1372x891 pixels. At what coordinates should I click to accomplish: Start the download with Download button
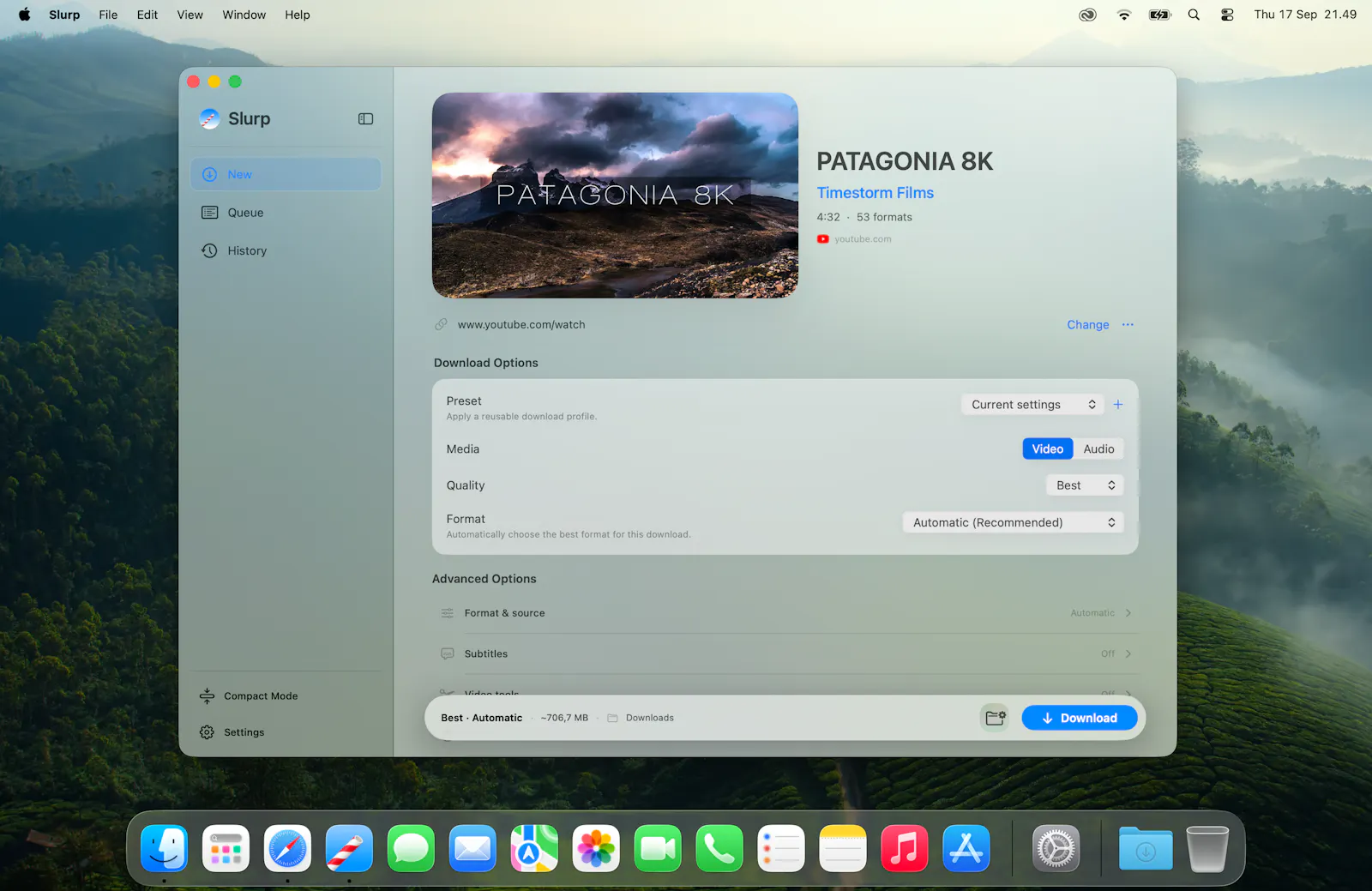click(1080, 718)
